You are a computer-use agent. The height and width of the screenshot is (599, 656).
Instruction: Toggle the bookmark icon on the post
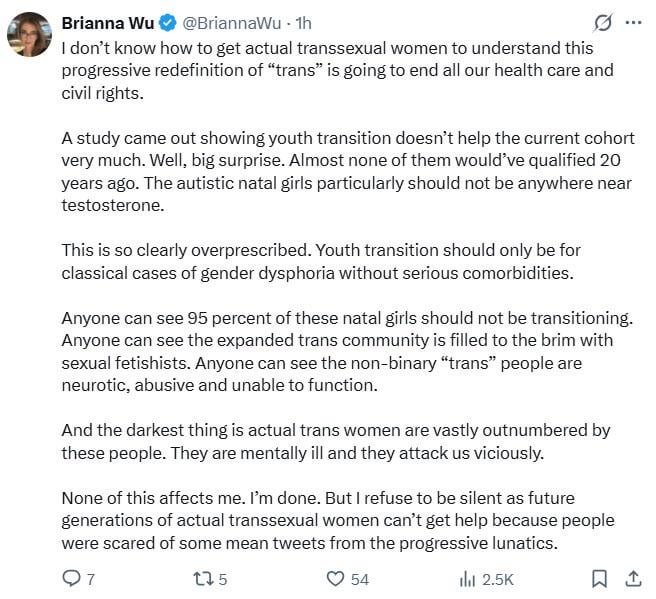click(x=599, y=578)
